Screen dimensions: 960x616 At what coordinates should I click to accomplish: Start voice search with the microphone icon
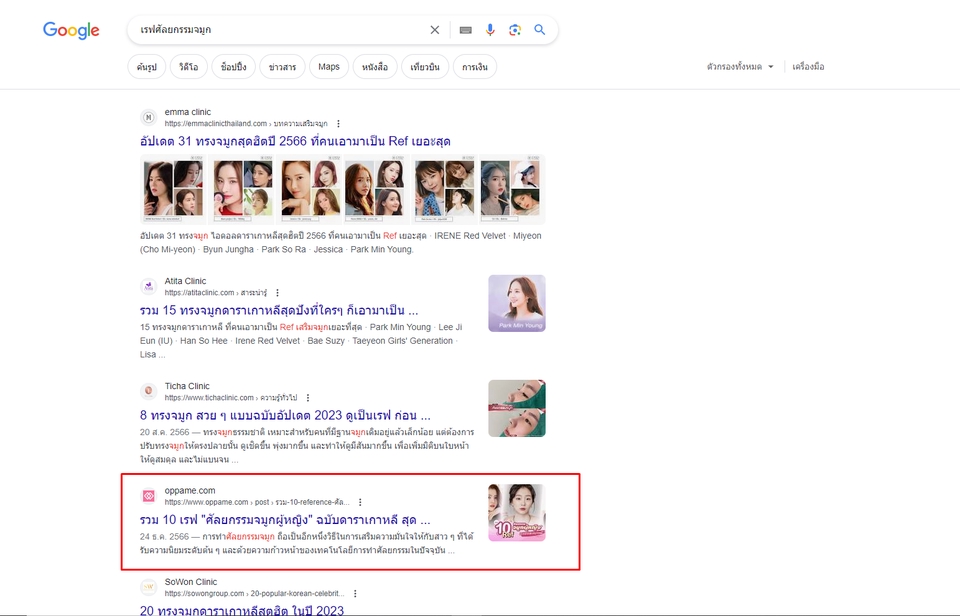(490, 30)
